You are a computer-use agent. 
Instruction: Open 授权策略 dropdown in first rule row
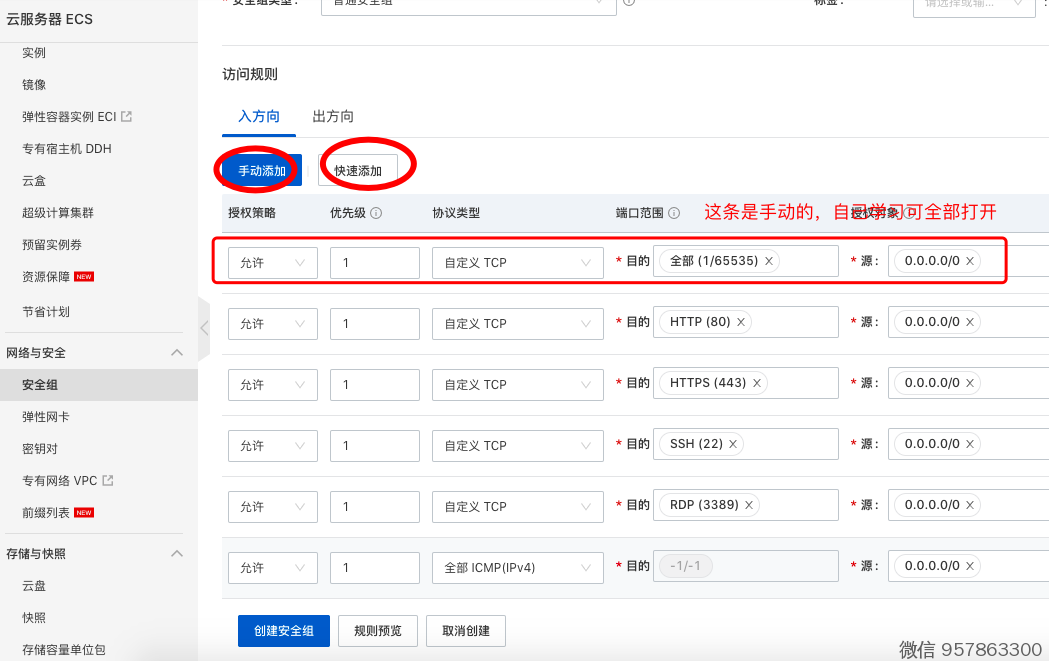click(x=272, y=263)
